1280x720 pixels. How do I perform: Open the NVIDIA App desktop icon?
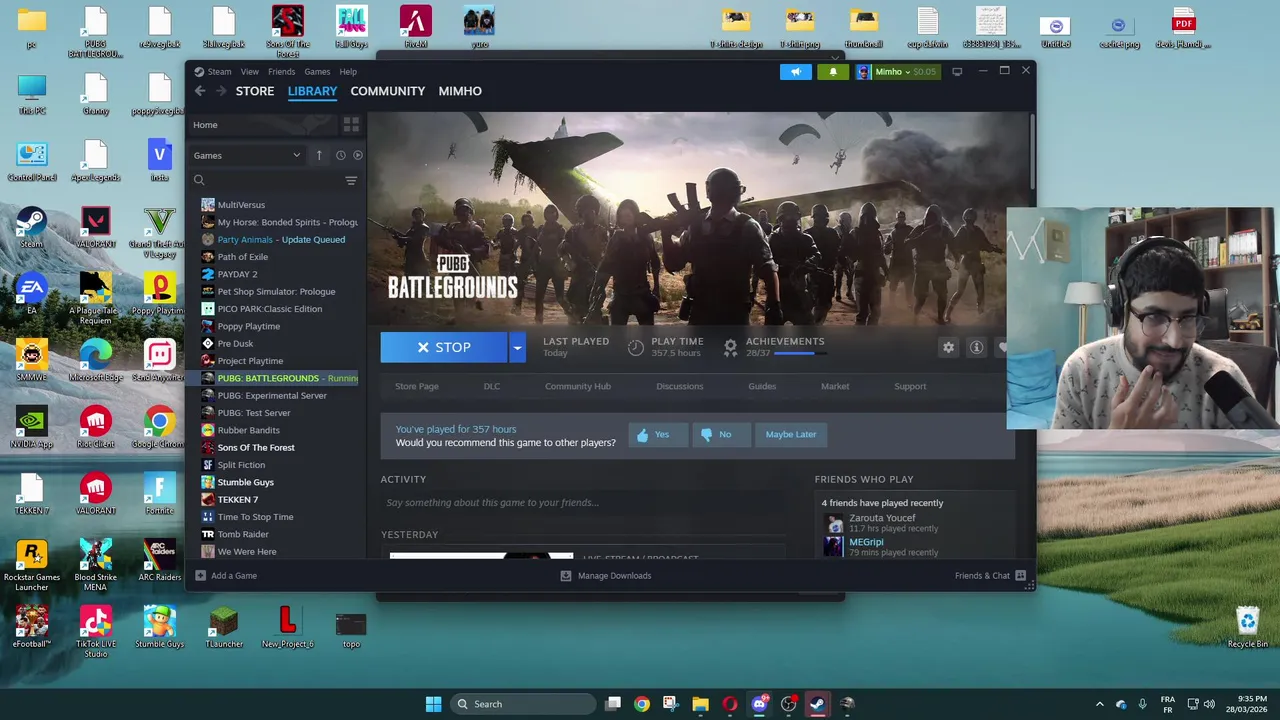pyautogui.click(x=31, y=427)
